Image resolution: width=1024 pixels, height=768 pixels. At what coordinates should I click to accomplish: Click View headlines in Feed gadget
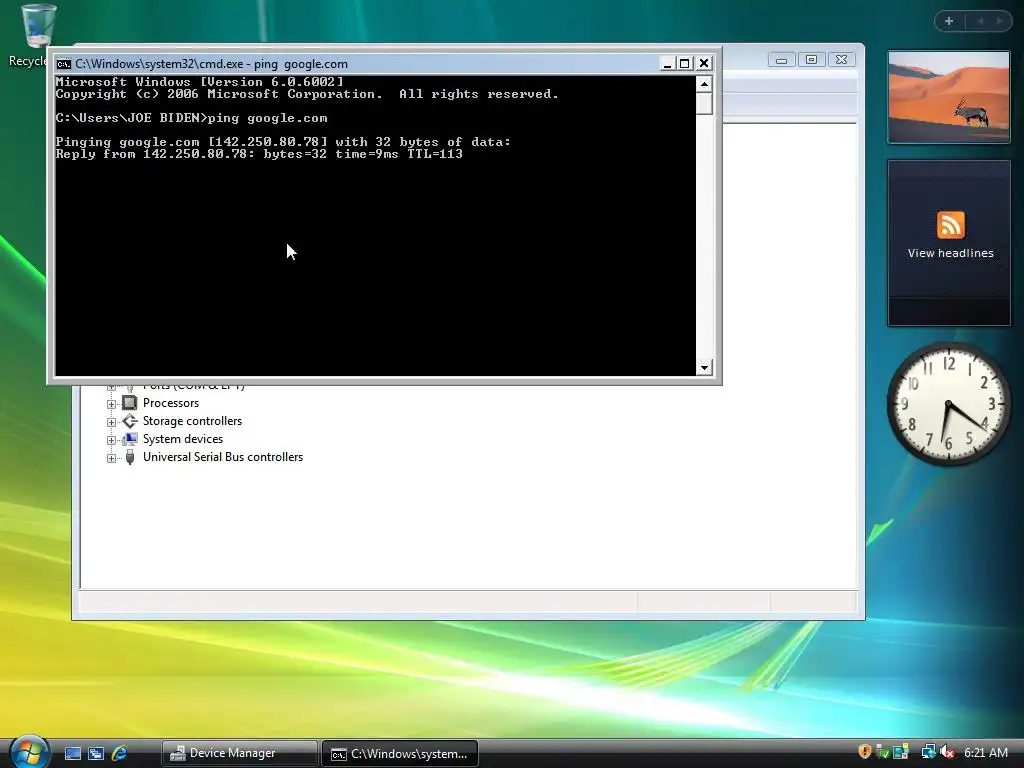click(x=950, y=253)
